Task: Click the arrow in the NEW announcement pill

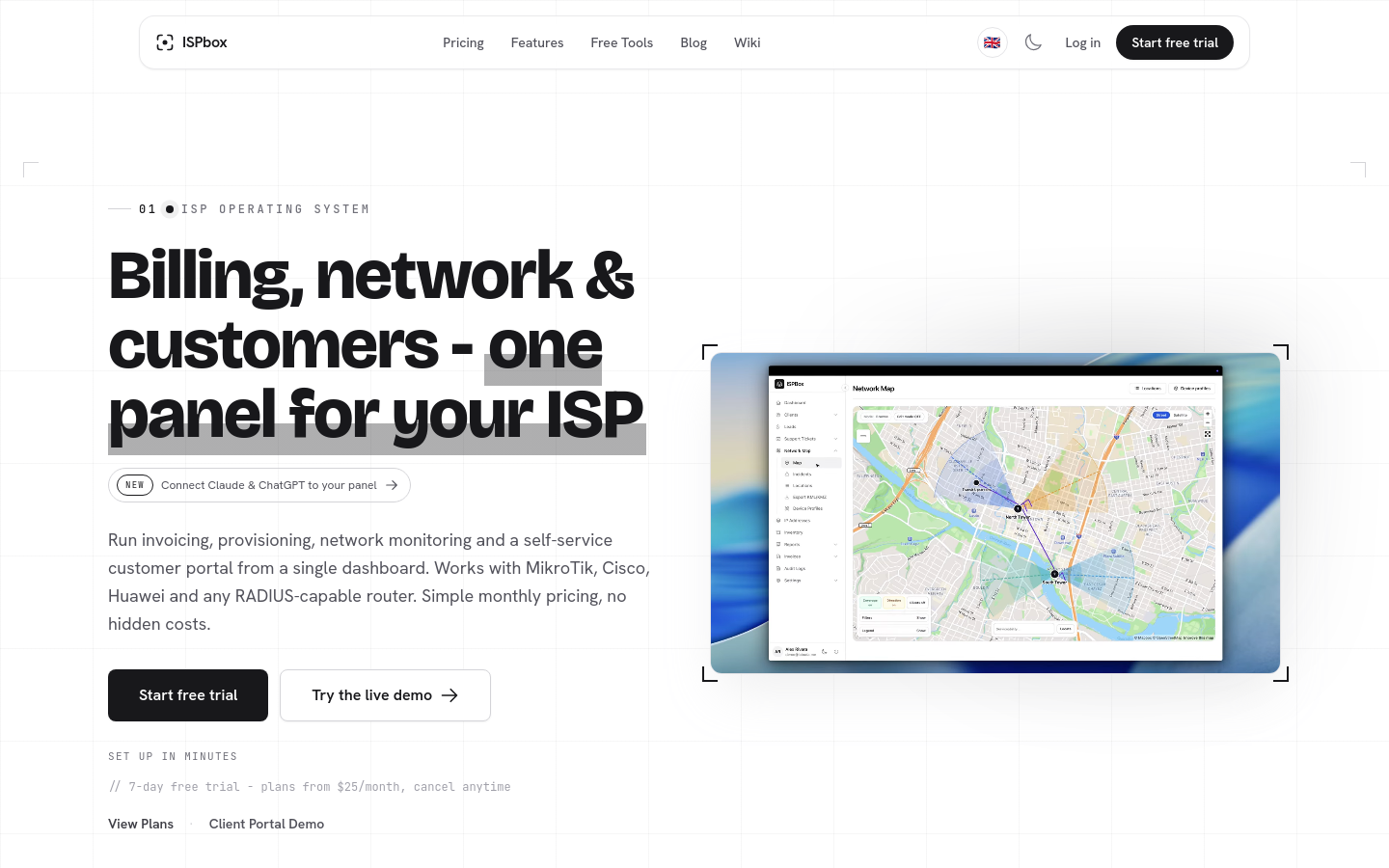Action: (392, 485)
